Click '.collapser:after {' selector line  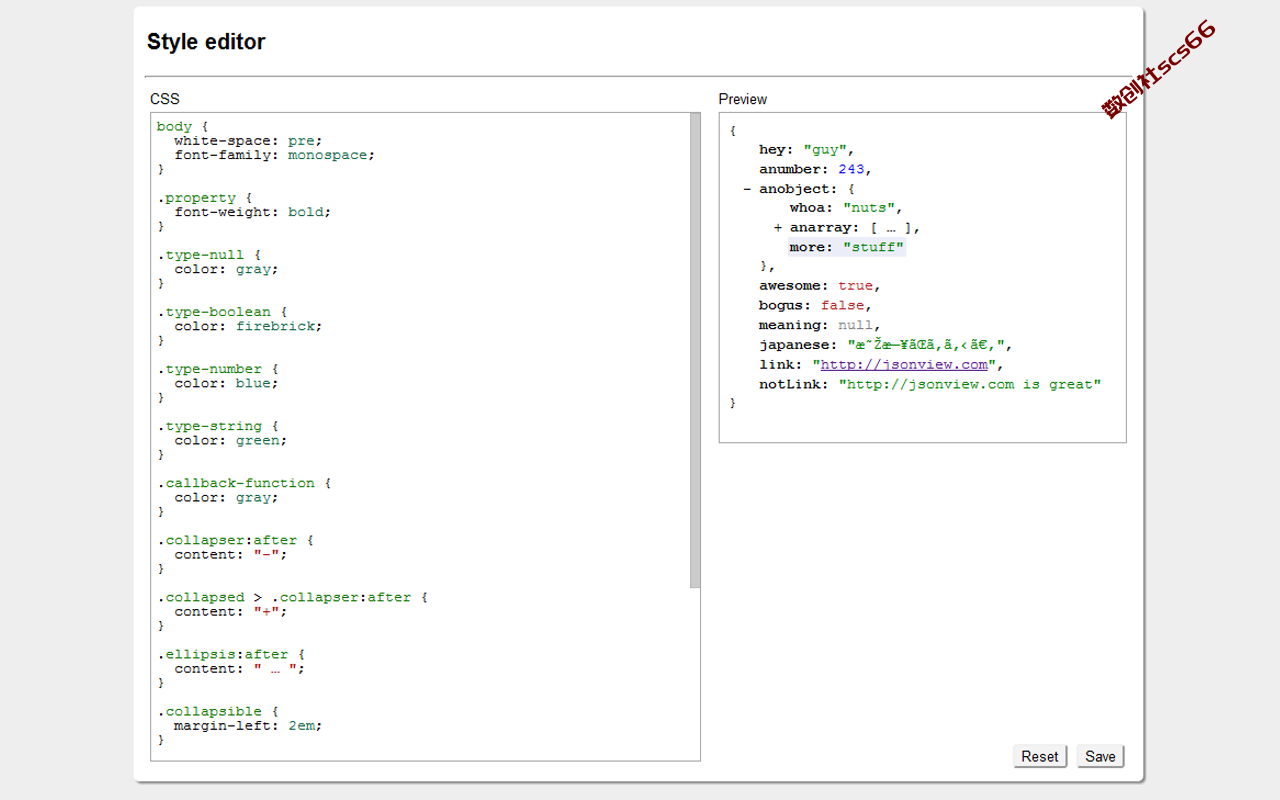(x=235, y=540)
